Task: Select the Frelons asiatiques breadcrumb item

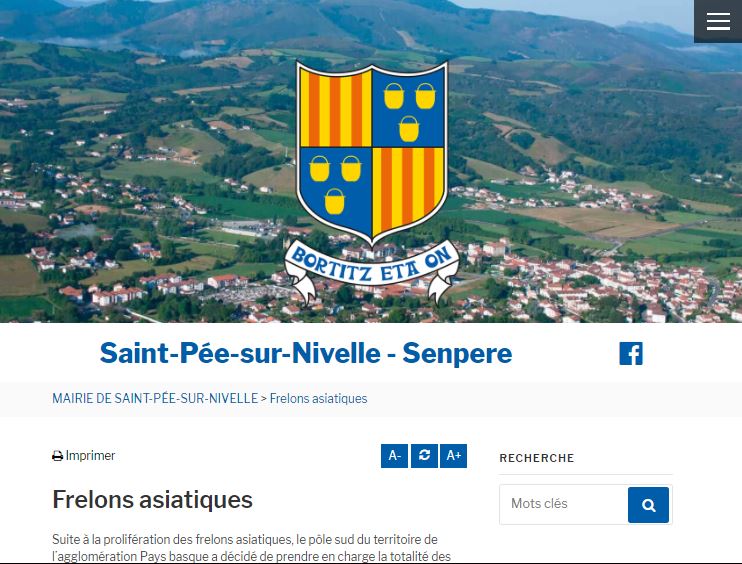Action: tap(318, 398)
